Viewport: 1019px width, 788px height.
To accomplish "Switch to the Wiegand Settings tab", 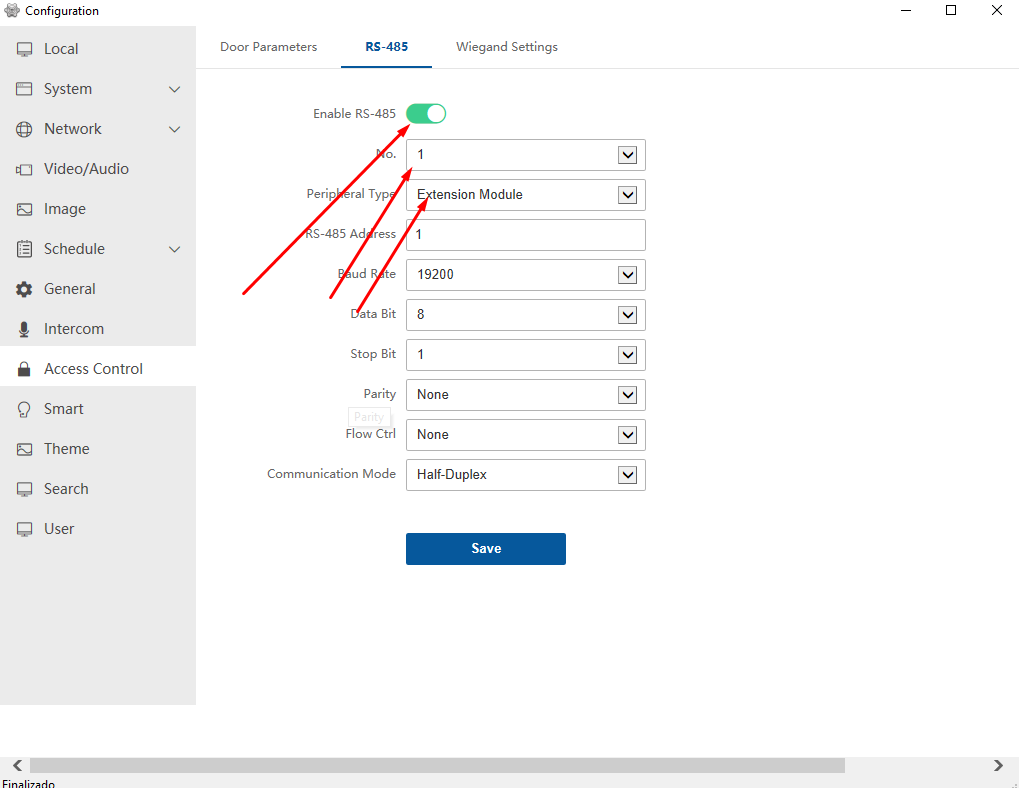I will (x=507, y=47).
